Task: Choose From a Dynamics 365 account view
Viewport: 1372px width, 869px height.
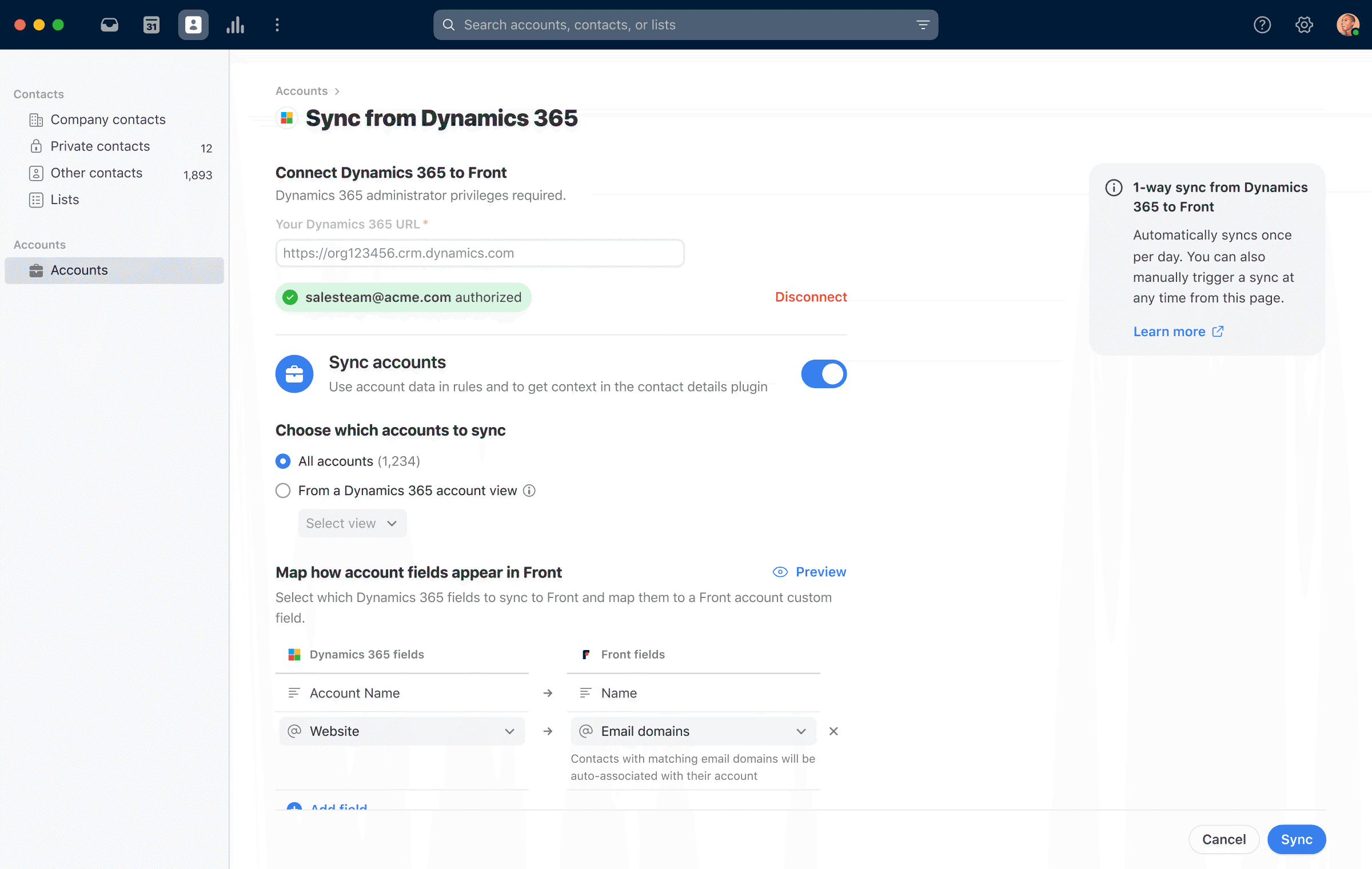Action: 283,491
